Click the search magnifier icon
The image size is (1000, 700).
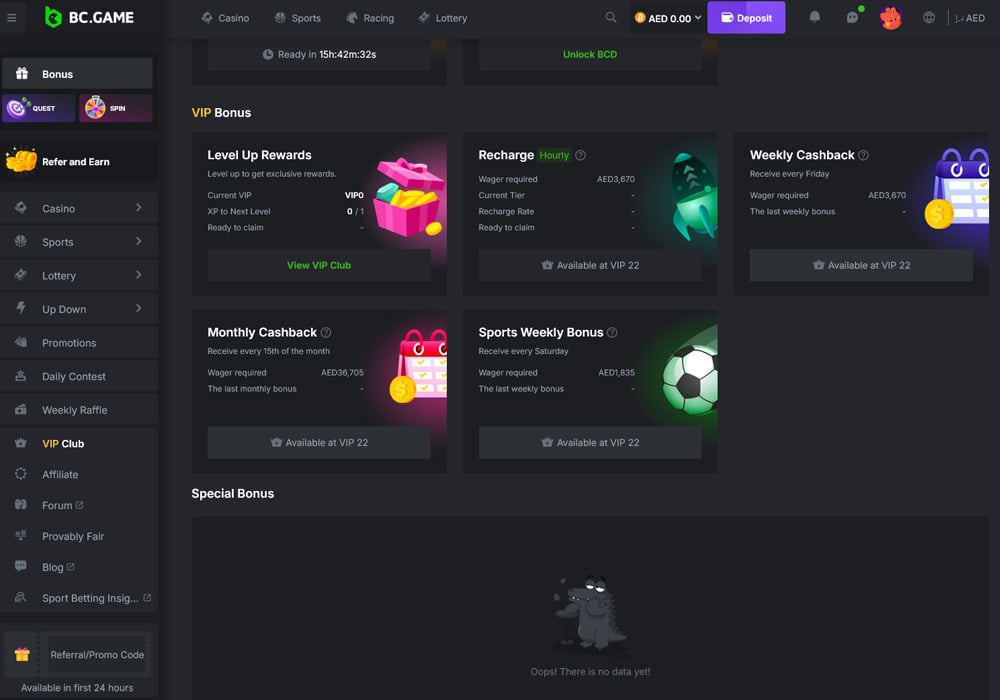[611, 18]
